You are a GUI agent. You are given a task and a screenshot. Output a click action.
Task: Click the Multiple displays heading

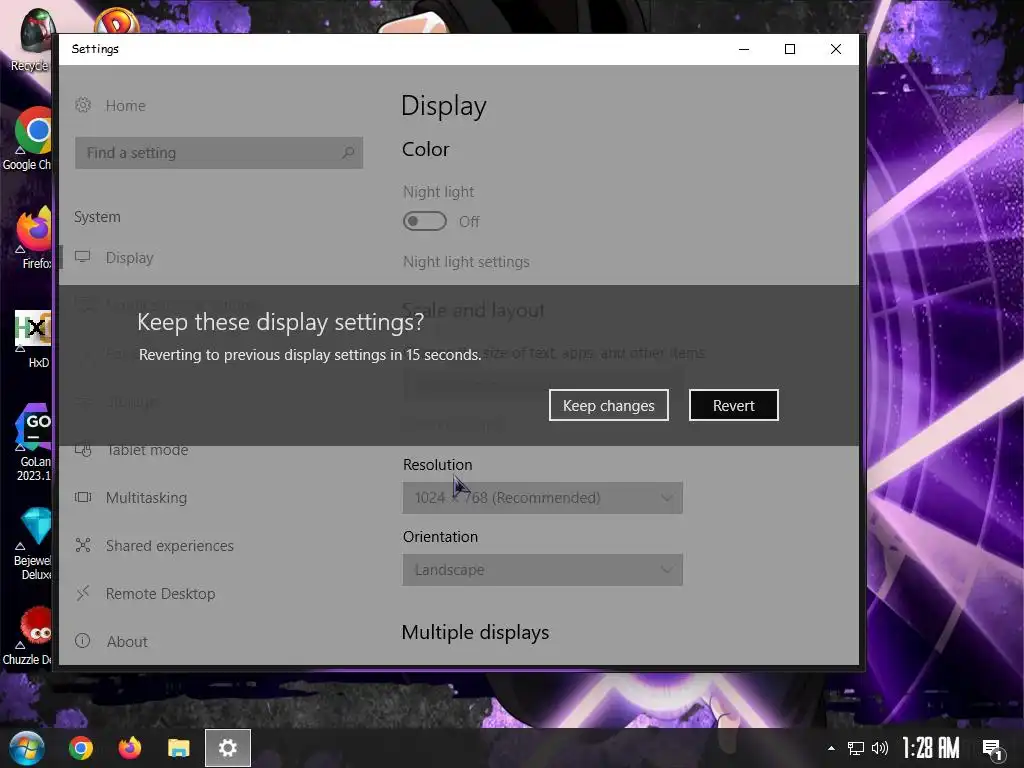[475, 633]
